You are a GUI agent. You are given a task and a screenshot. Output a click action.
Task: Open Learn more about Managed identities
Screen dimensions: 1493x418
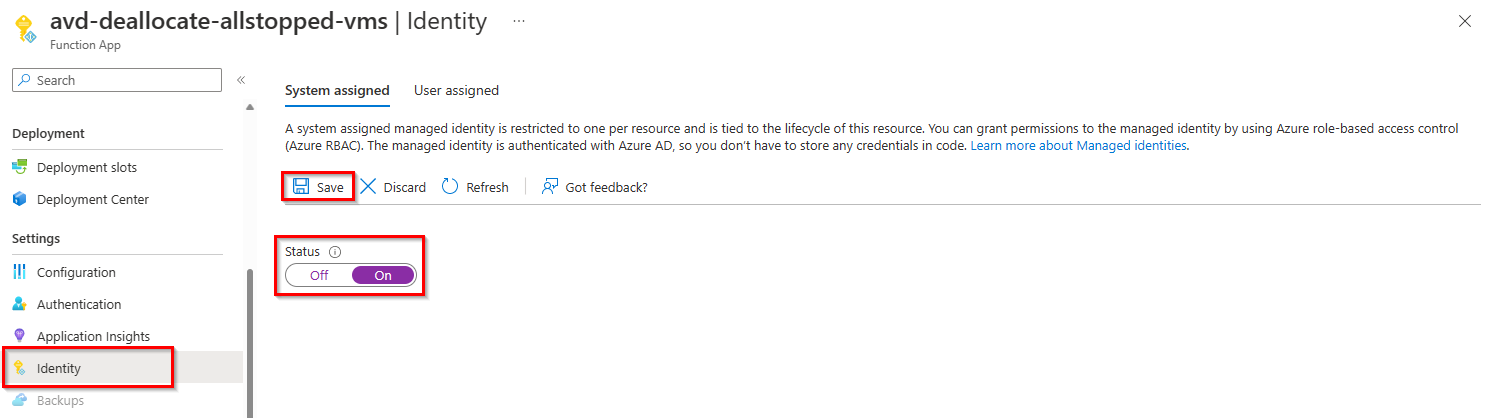[x=1078, y=146]
